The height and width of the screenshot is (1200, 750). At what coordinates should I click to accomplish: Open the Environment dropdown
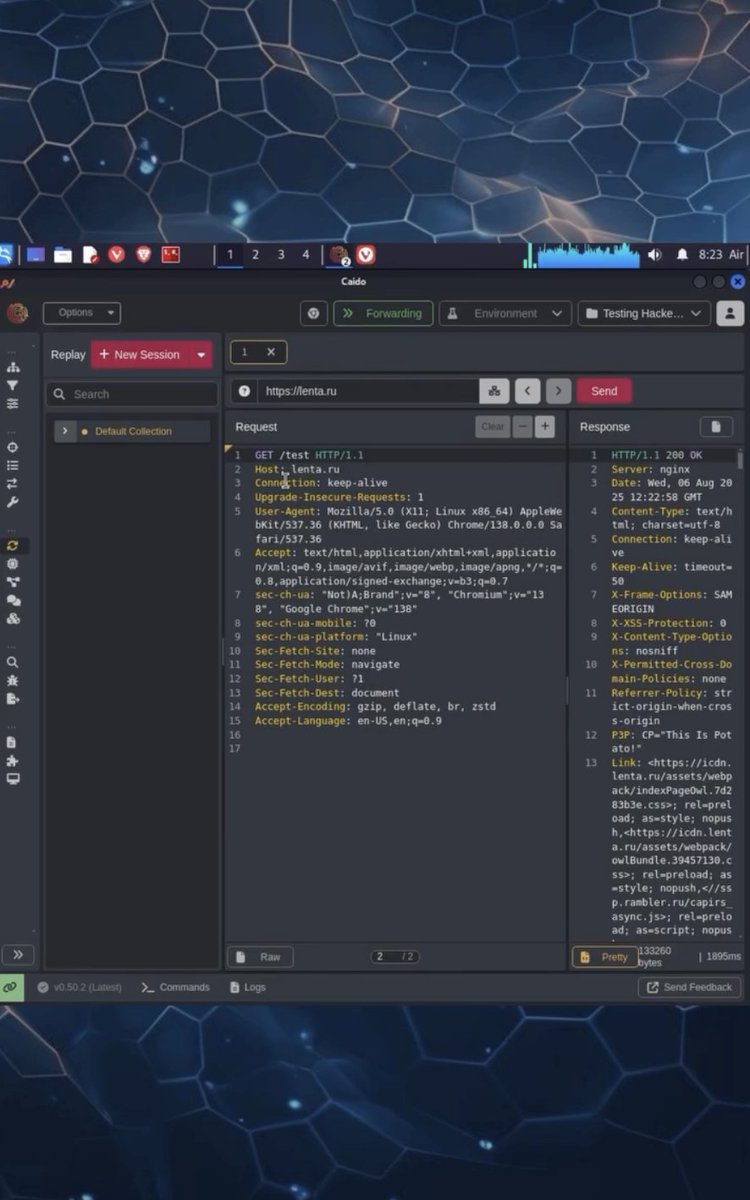[505, 313]
